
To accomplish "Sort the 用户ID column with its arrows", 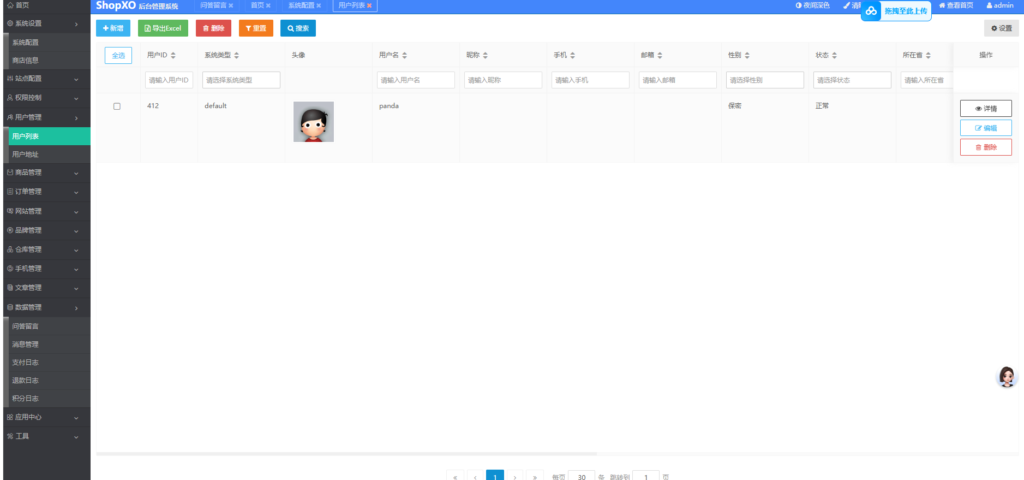I will pyautogui.click(x=173, y=56).
